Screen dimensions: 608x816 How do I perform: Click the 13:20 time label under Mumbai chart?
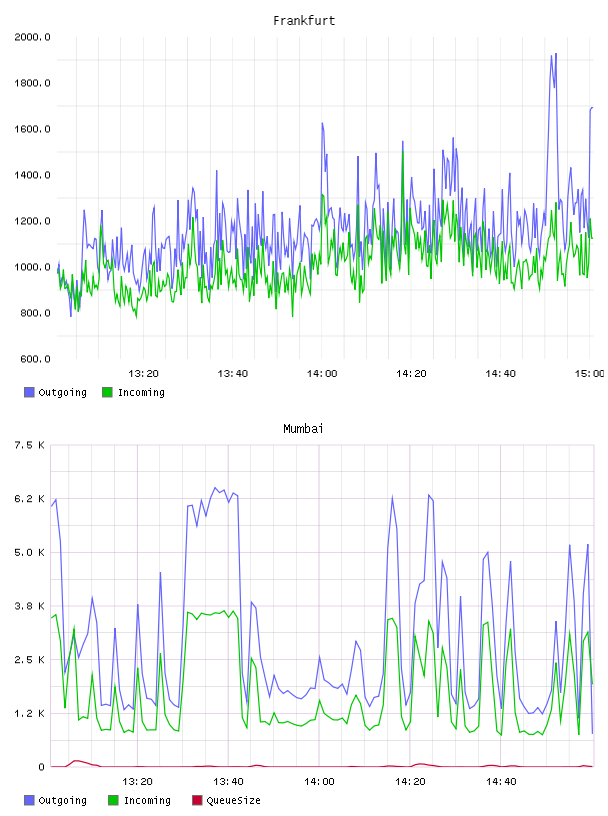coord(137,782)
